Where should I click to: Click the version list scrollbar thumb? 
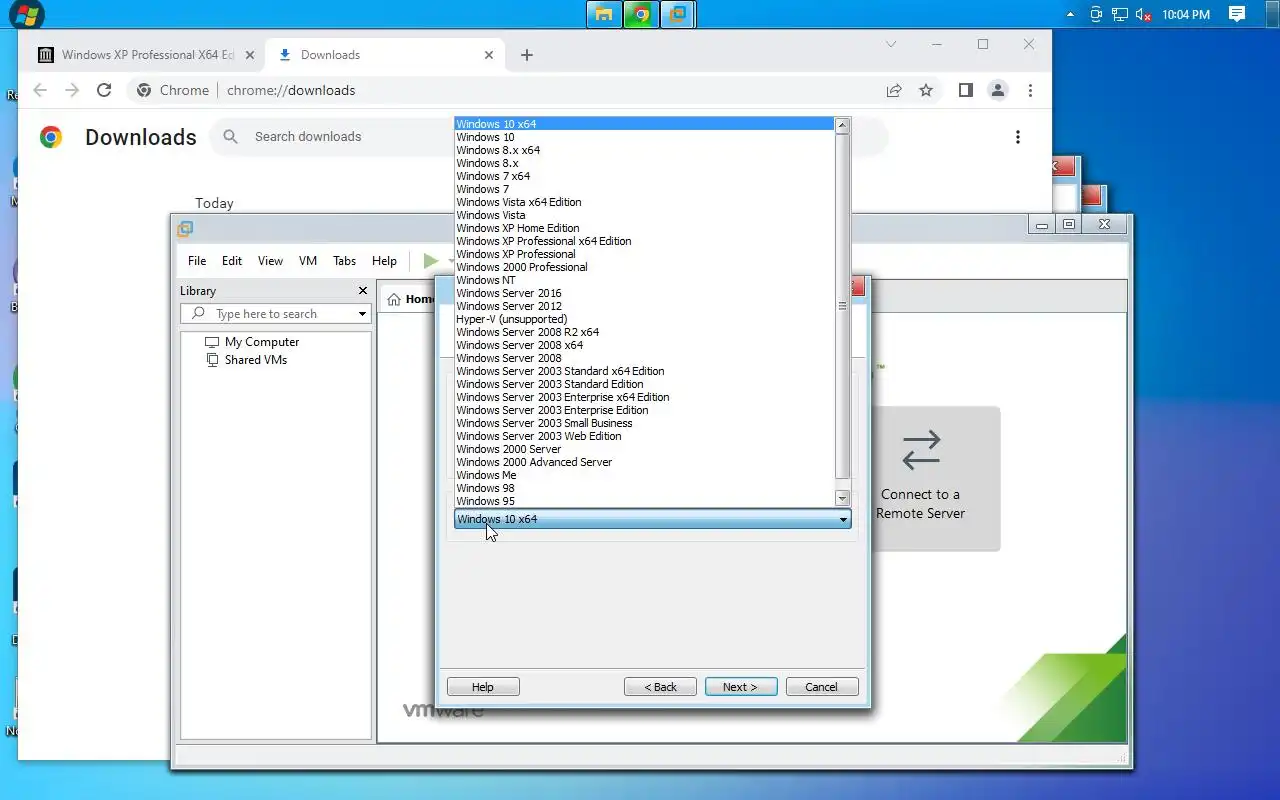click(x=842, y=306)
